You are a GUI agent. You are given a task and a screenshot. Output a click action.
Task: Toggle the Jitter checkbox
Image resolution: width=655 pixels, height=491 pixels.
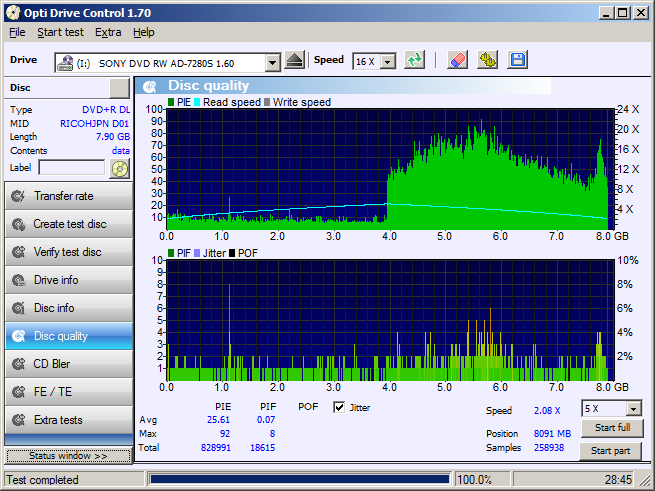pos(339,407)
